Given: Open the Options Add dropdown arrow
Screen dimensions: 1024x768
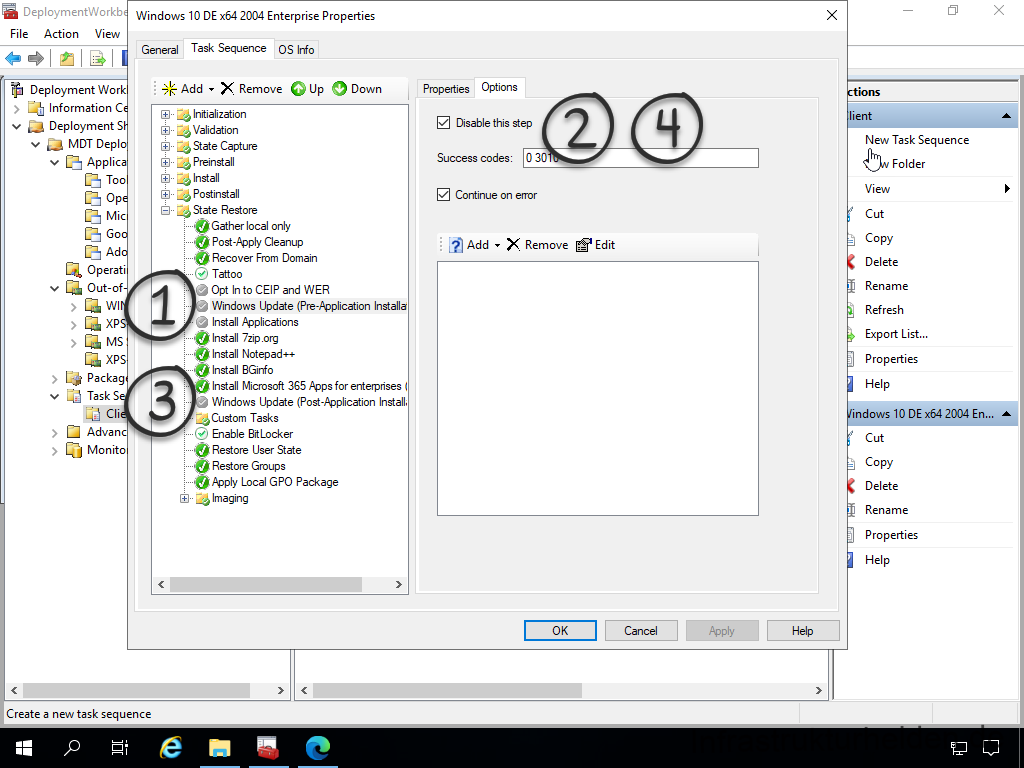Looking at the screenshot, I should (x=497, y=246).
